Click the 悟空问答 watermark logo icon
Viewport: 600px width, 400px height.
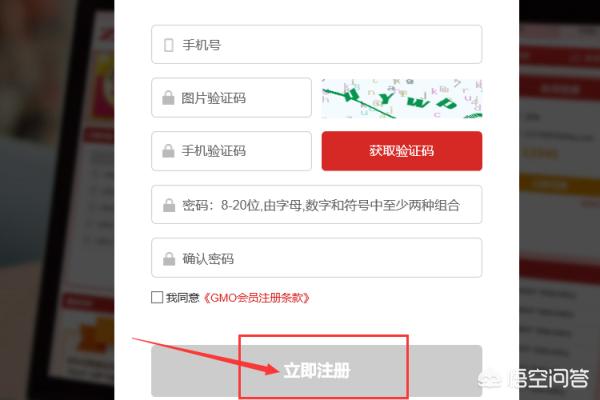coord(491,379)
